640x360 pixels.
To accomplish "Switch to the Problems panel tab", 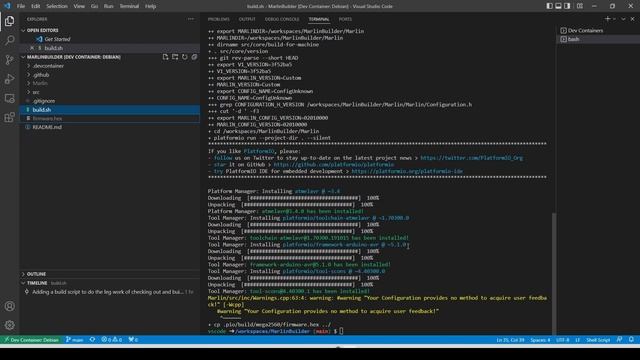I will coord(218,19).
